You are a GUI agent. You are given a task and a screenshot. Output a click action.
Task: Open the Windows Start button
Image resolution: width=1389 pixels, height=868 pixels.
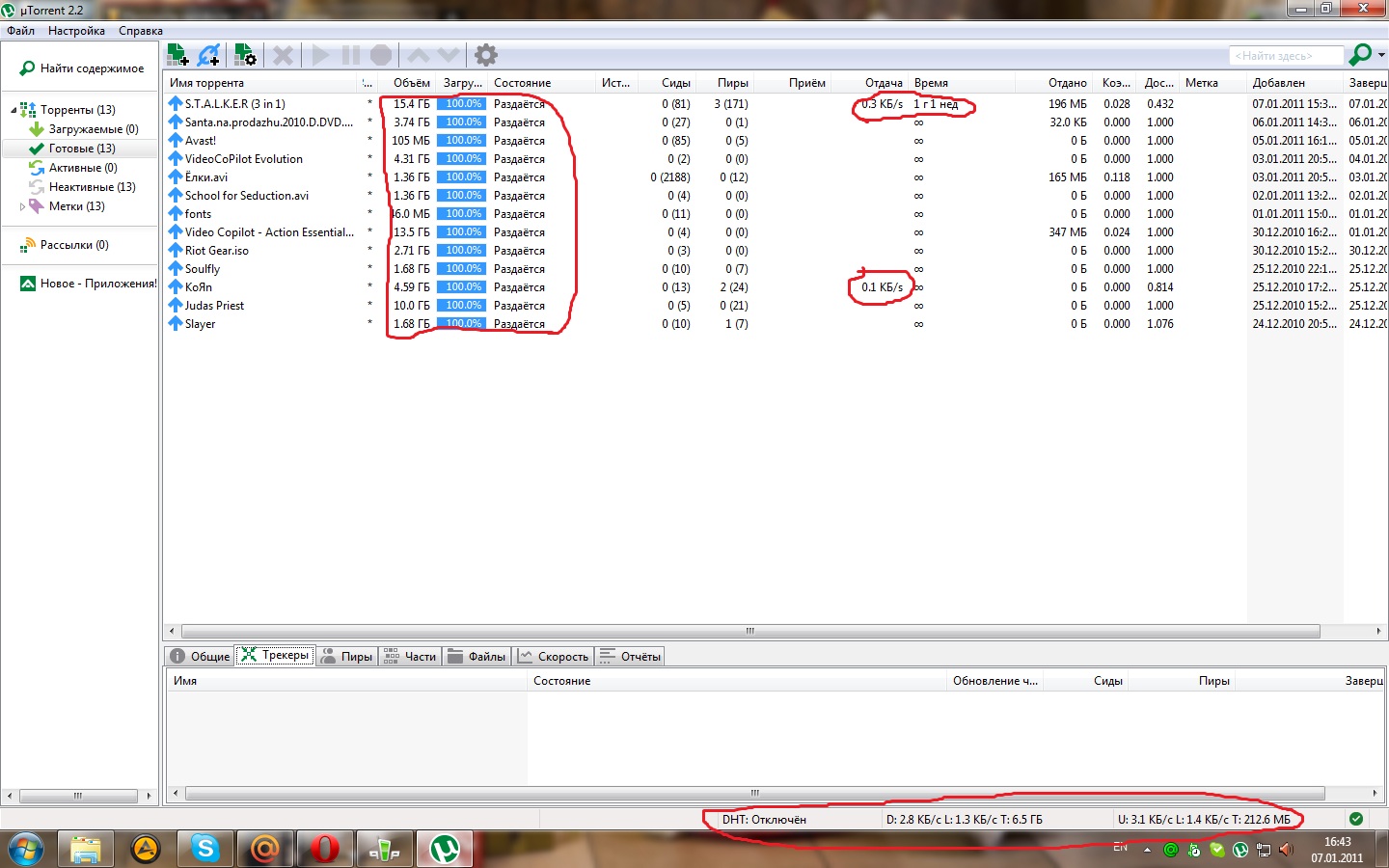click(x=25, y=849)
